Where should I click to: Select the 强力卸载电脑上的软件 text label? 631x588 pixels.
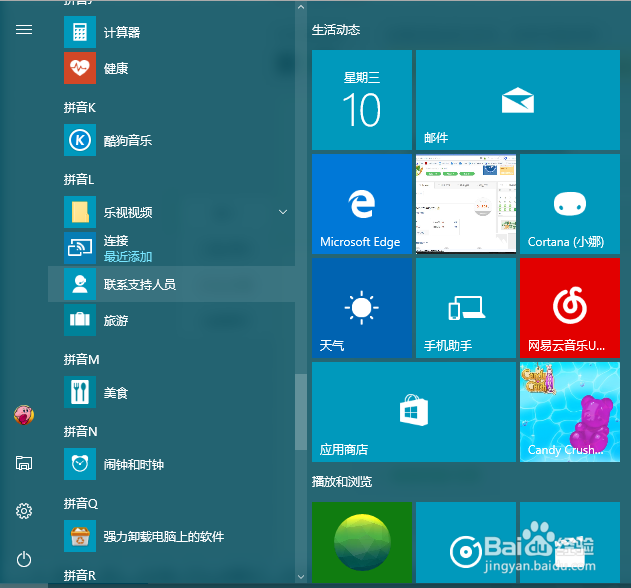(x=164, y=536)
